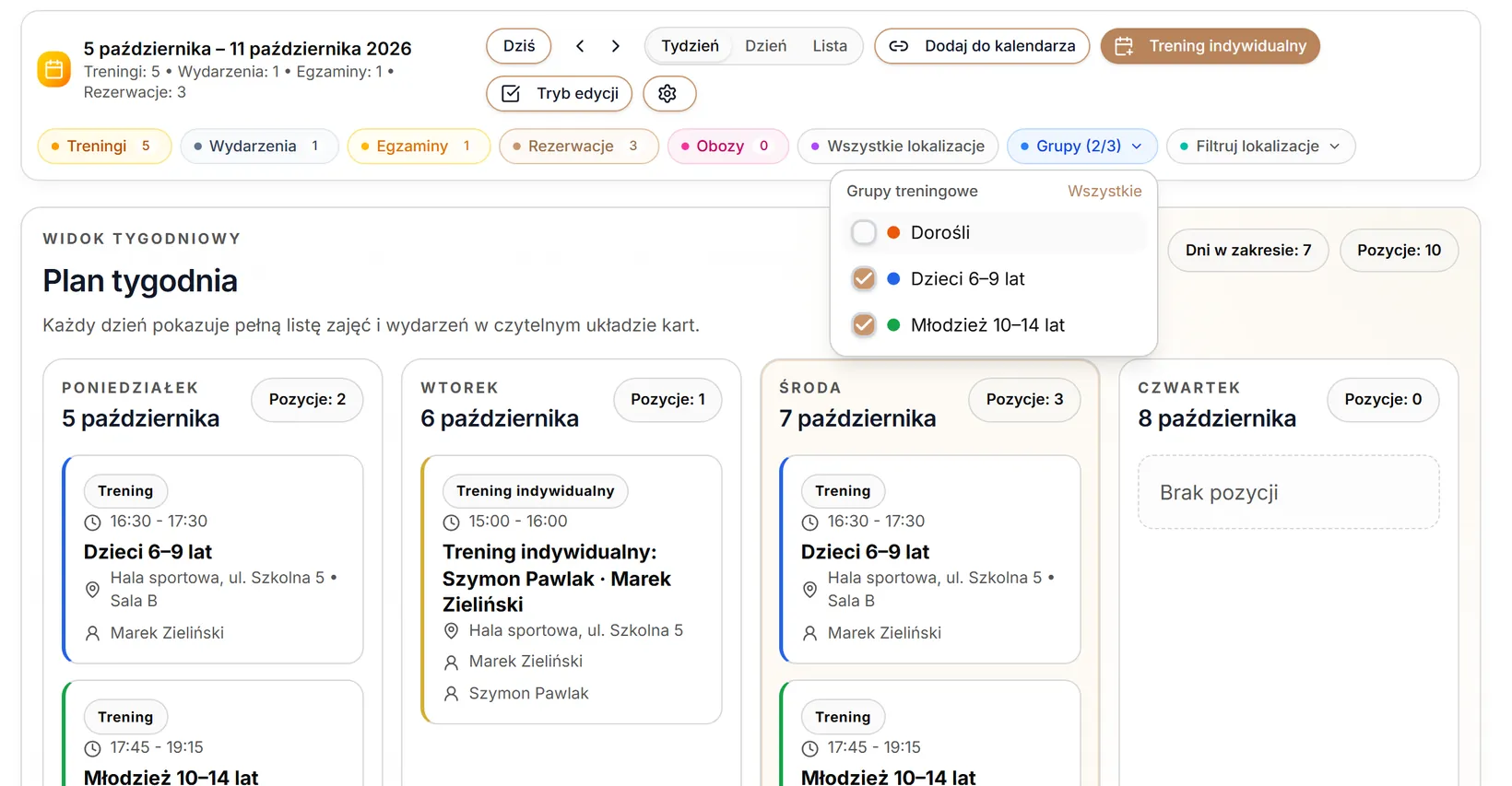The height and width of the screenshot is (786, 1512).
Task: Click the Trening indywidualny button
Action: 1211,46
